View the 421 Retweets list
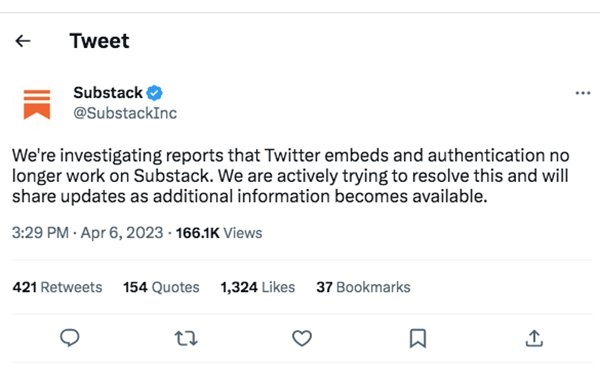 pyautogui.click(x=57, y=287)
